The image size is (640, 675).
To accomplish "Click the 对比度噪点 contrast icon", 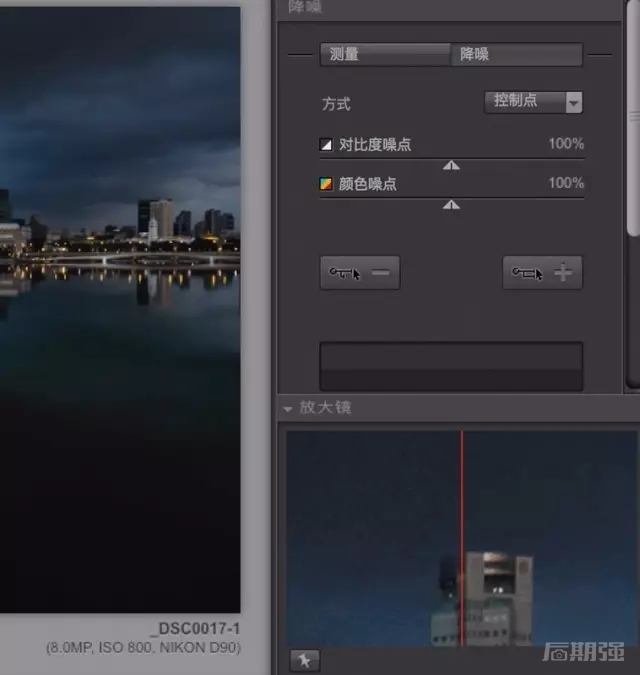I will (326, 144).
